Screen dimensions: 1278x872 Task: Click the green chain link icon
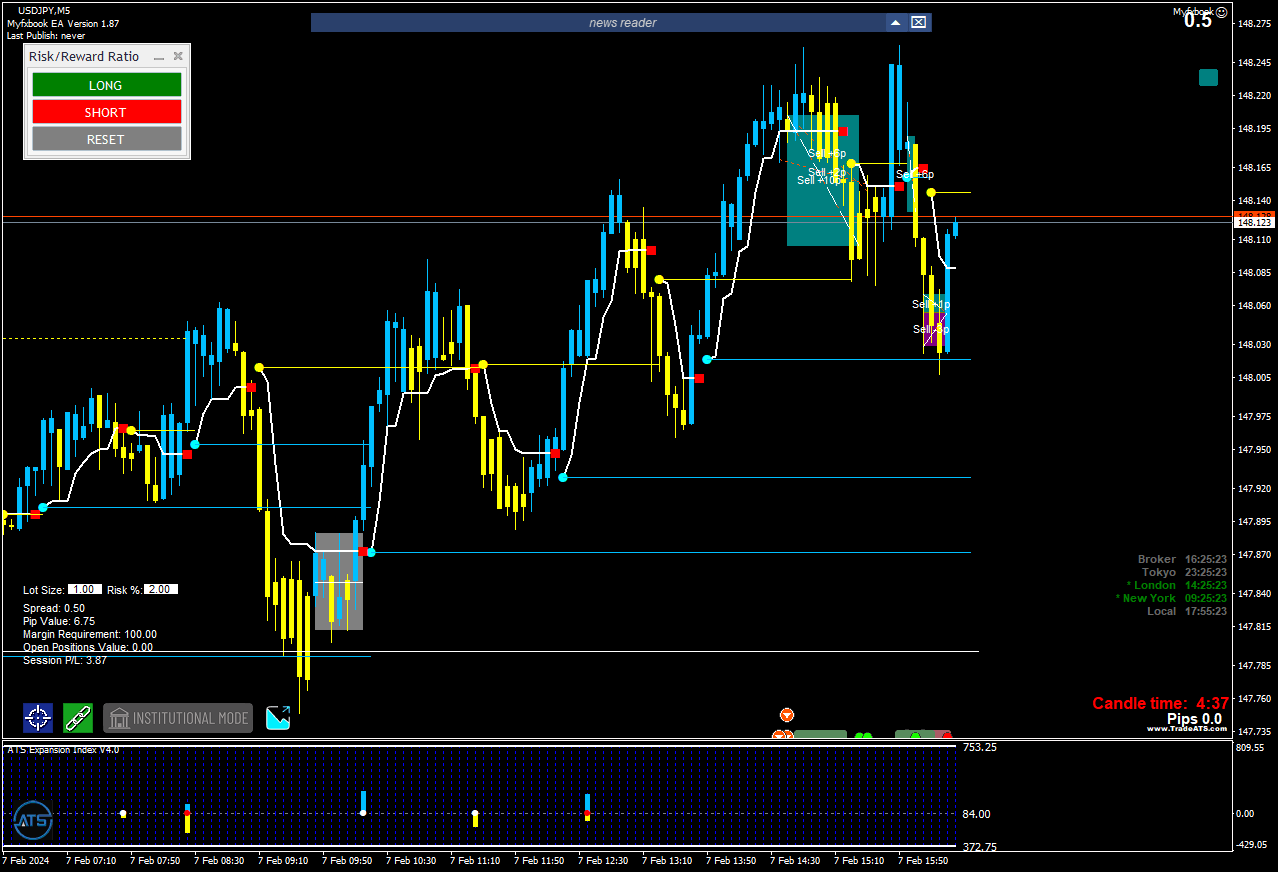[x=78, y=718]
